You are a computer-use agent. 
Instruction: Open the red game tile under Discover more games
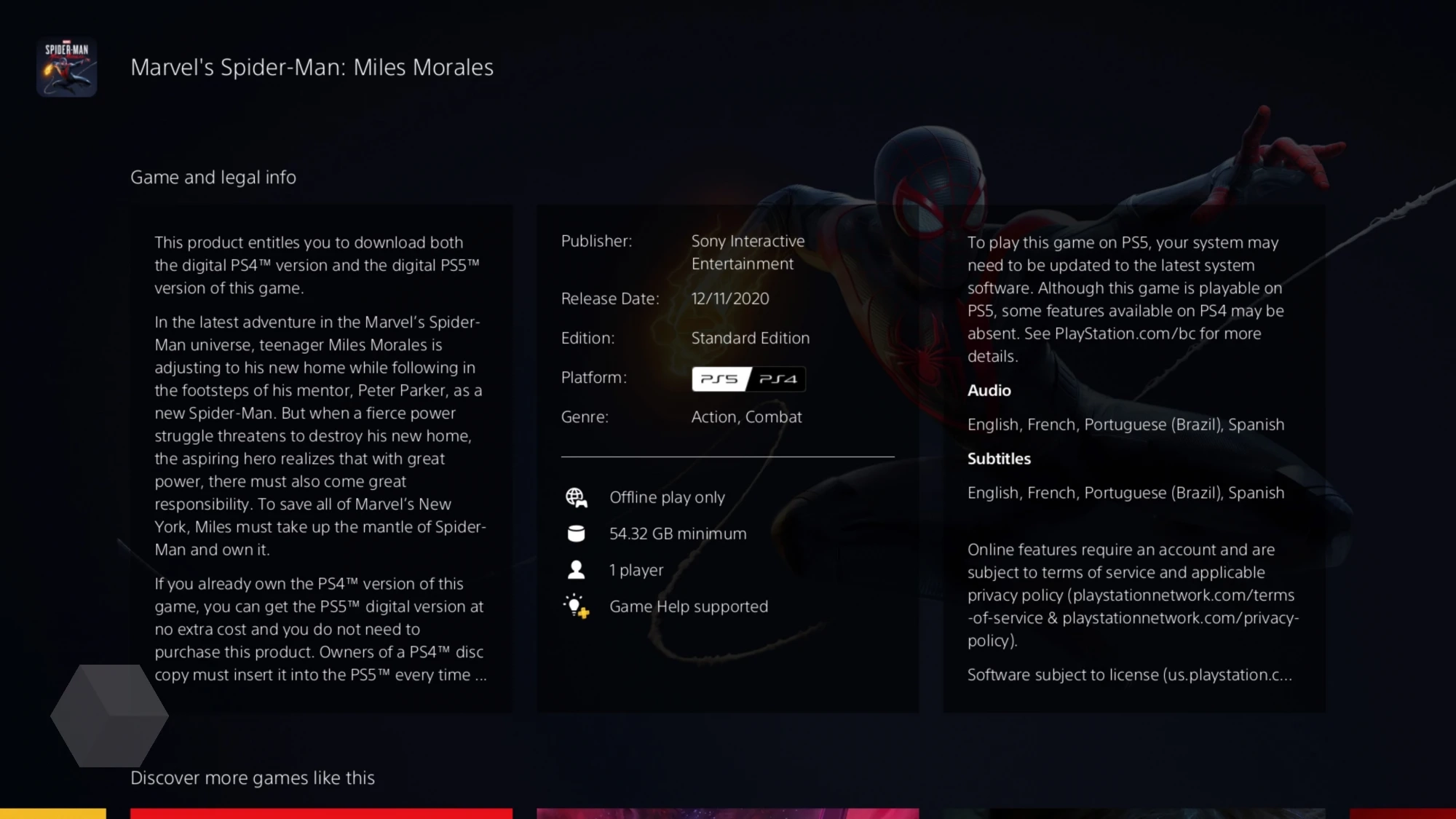321,813
